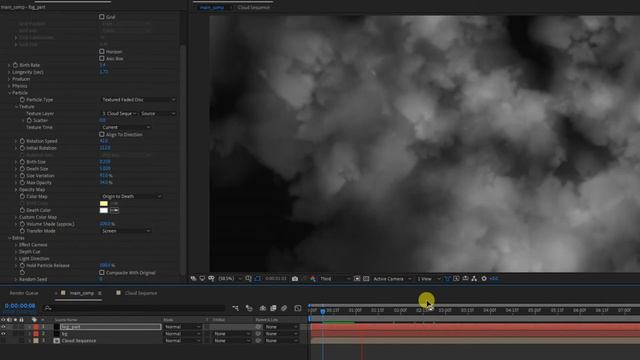This screenshot has width=640, height=360.
Task: Toggle the Color Map stopwatch icon
Action: point(22,196)
